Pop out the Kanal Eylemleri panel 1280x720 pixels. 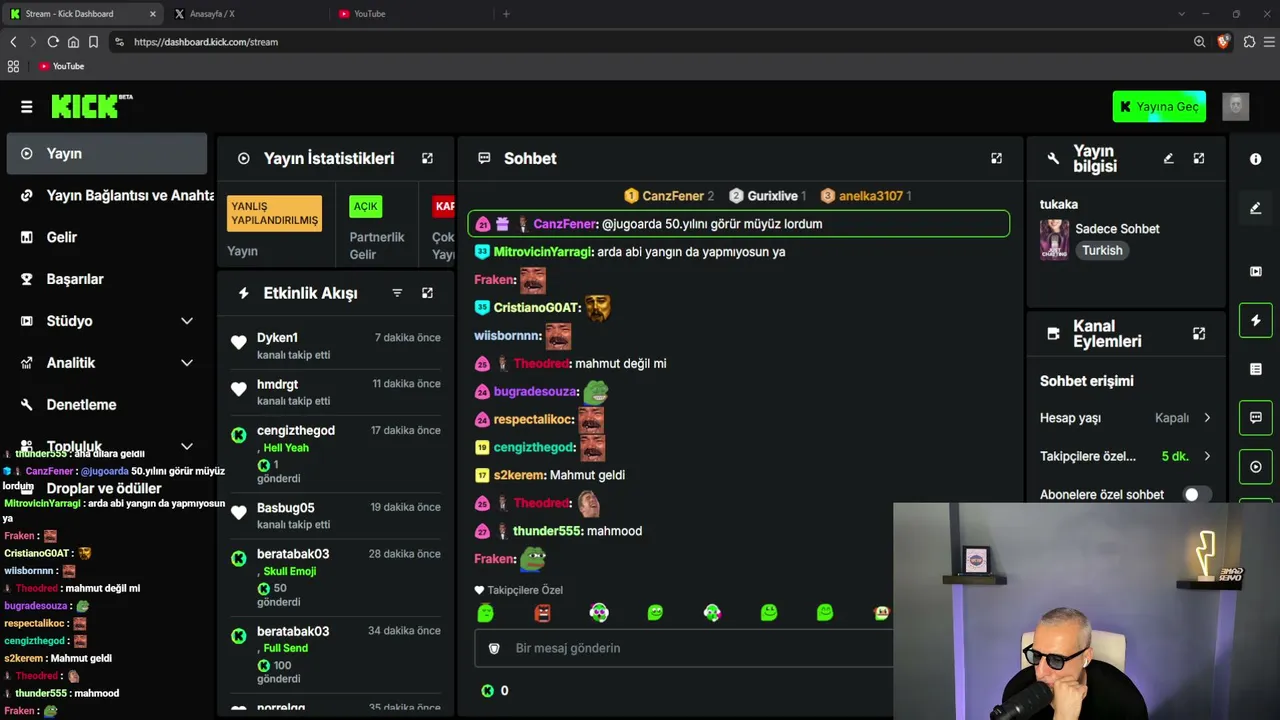[1199, 333]
